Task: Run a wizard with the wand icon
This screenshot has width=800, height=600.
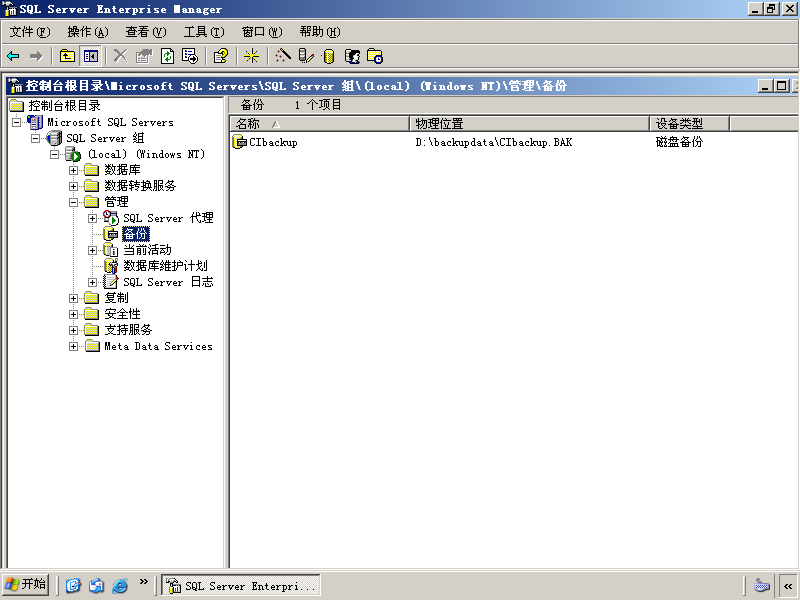Action: pyautogui.click(x=283, y=56)
